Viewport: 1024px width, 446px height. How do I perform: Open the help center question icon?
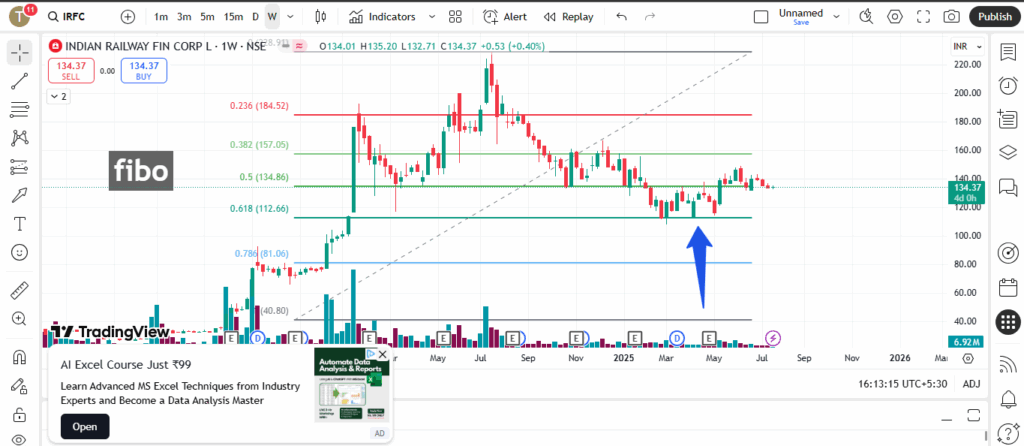[1008, 432]
